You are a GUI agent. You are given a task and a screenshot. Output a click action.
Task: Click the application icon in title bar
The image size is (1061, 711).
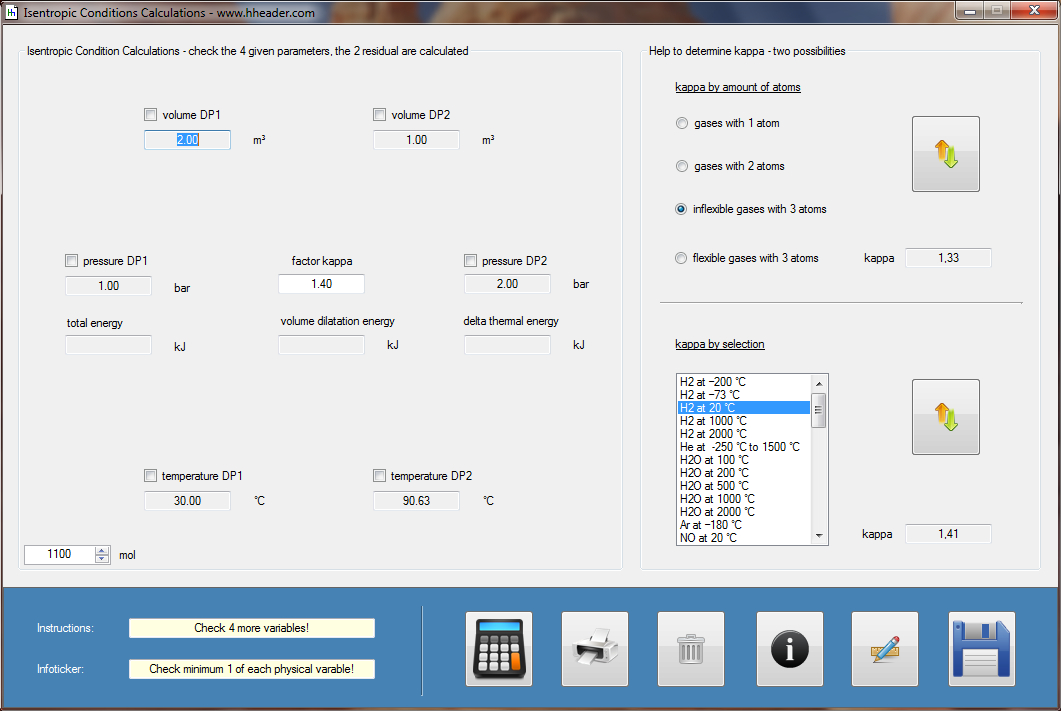click(x=12, y=12)
